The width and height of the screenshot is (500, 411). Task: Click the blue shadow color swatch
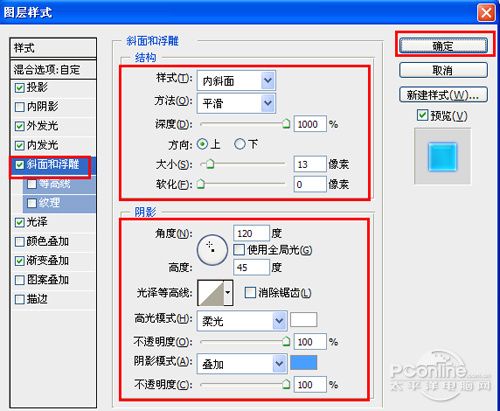(x=304, y=362)
